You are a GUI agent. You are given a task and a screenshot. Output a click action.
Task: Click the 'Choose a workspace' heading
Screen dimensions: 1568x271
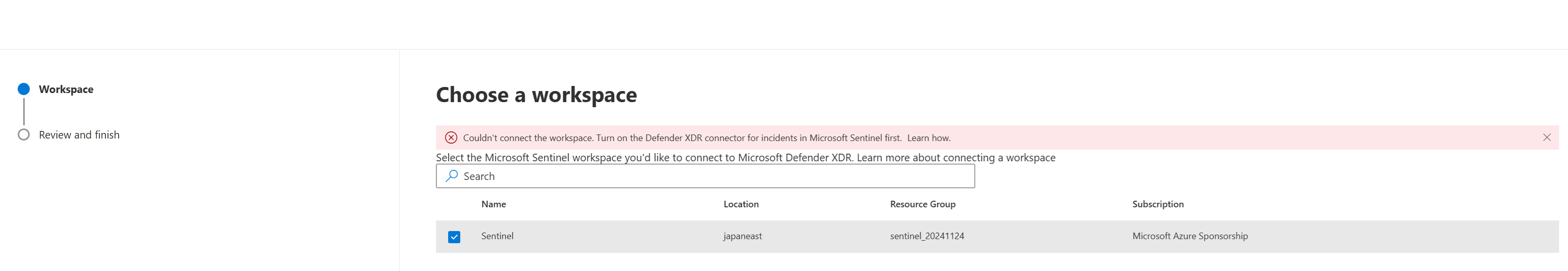click(536, 95)
